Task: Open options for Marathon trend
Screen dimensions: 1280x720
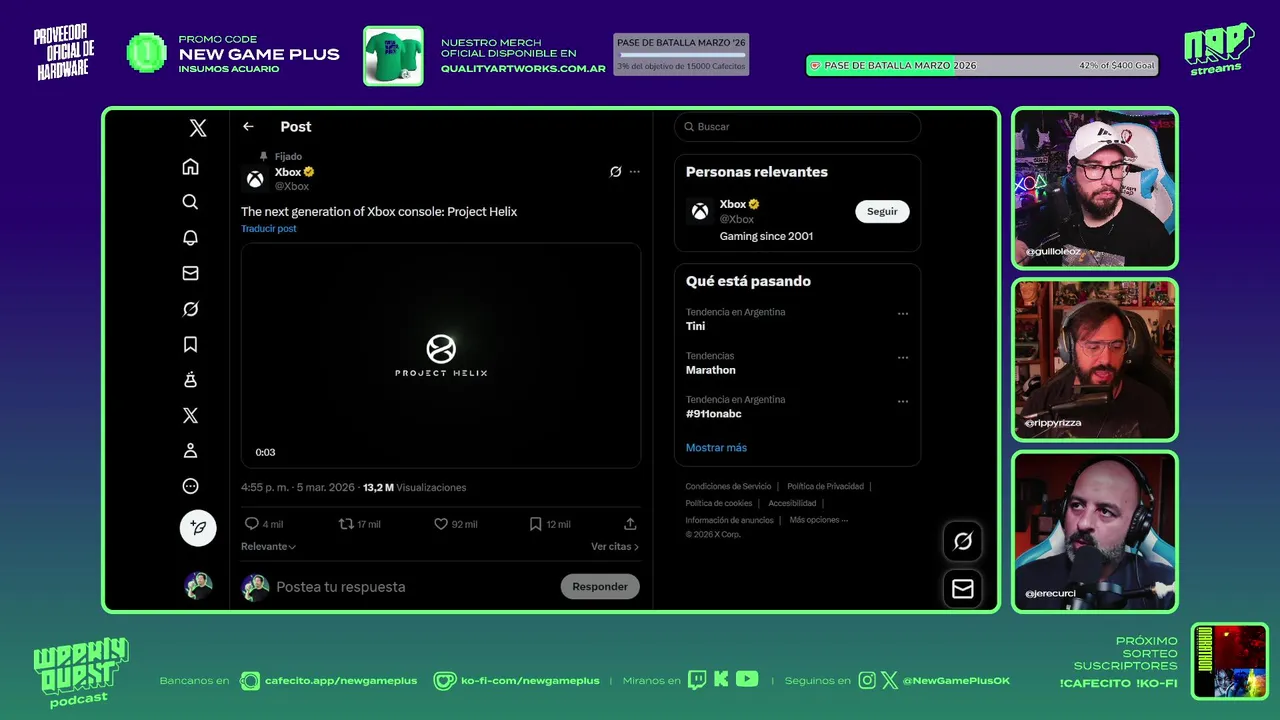Action: click(x=903, y=358)
